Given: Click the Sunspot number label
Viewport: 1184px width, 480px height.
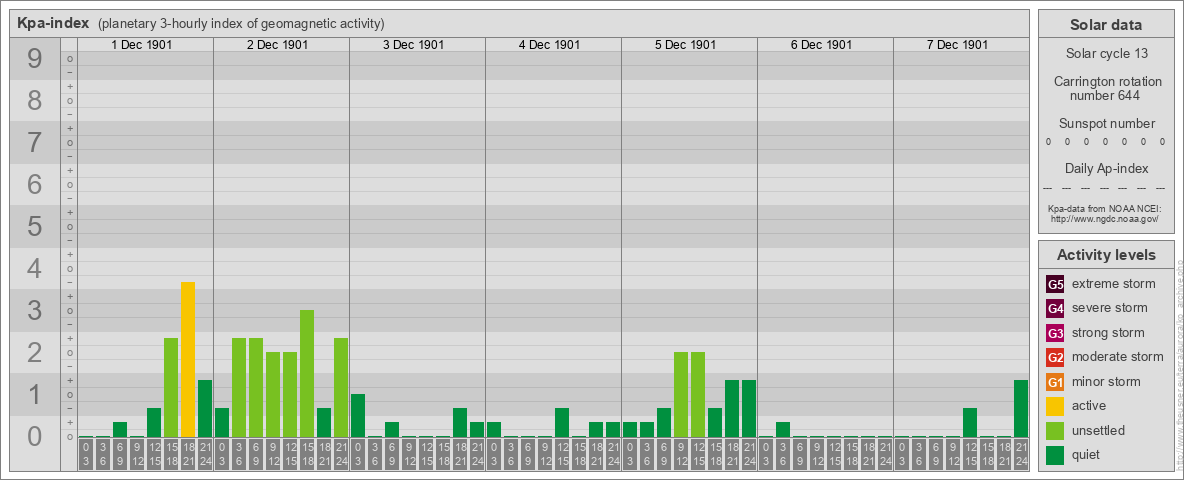Looking at the screenshot, I should coord(1107,124).
